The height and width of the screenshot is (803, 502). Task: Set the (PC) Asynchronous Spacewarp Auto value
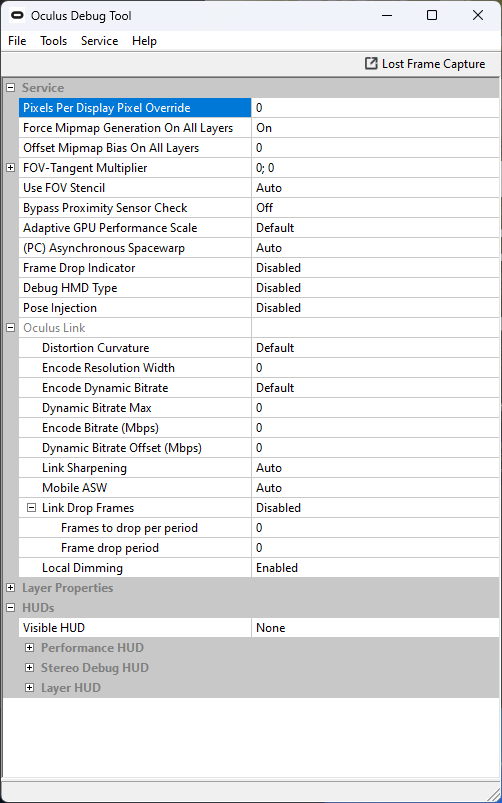(x=375, y=248)
